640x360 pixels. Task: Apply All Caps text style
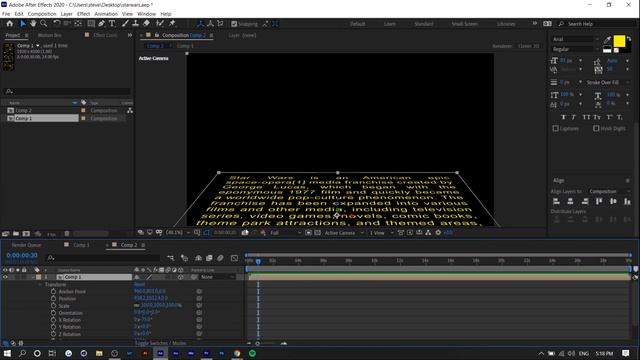click(586, 117)
